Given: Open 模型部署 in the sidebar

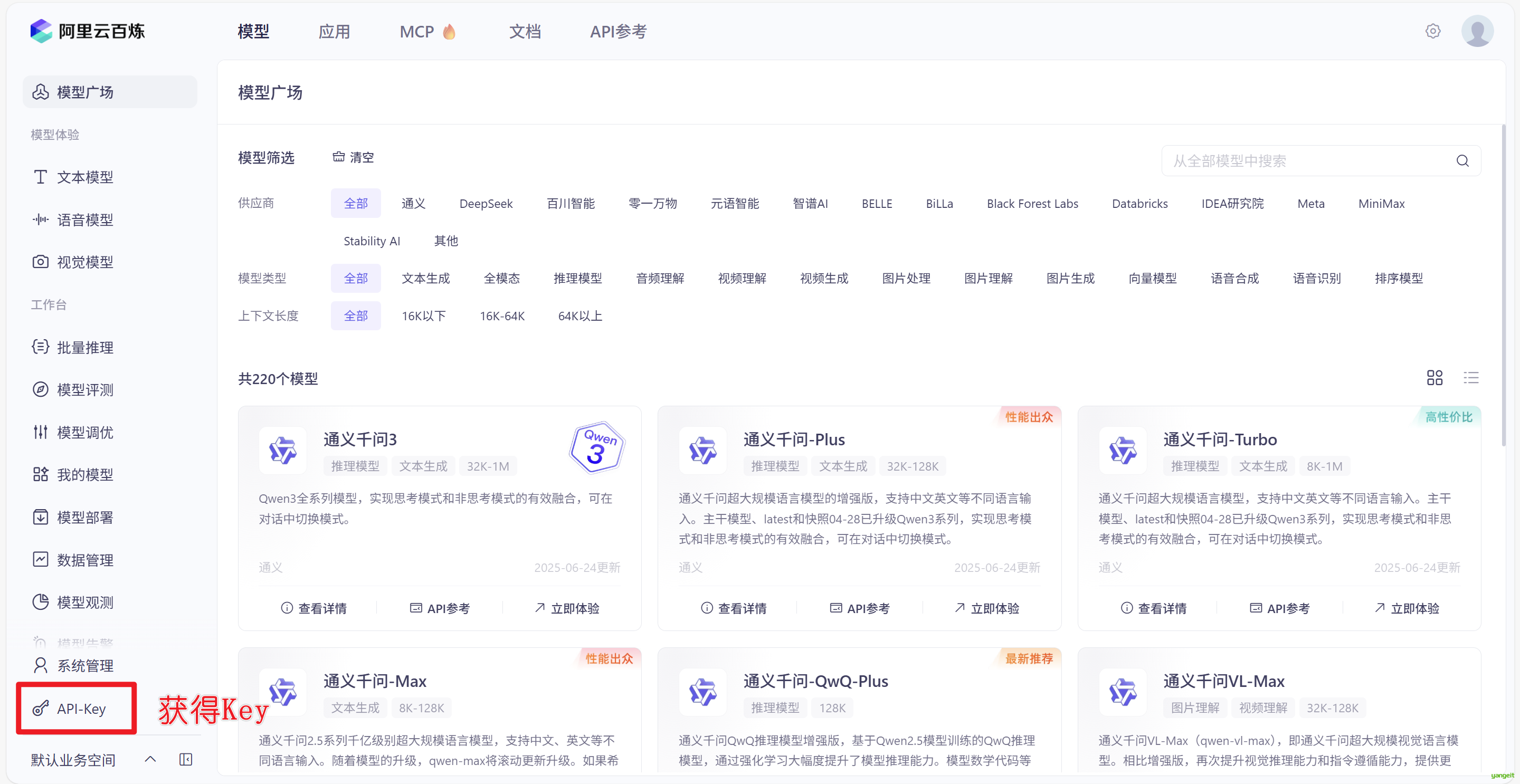Looking at the screenshot, I should 110,518.
